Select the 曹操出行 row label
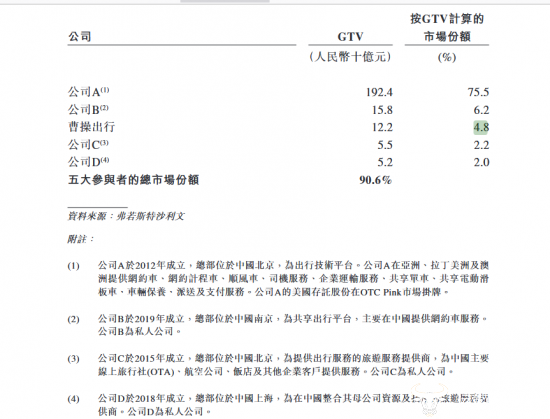 [x=92, y=127]
